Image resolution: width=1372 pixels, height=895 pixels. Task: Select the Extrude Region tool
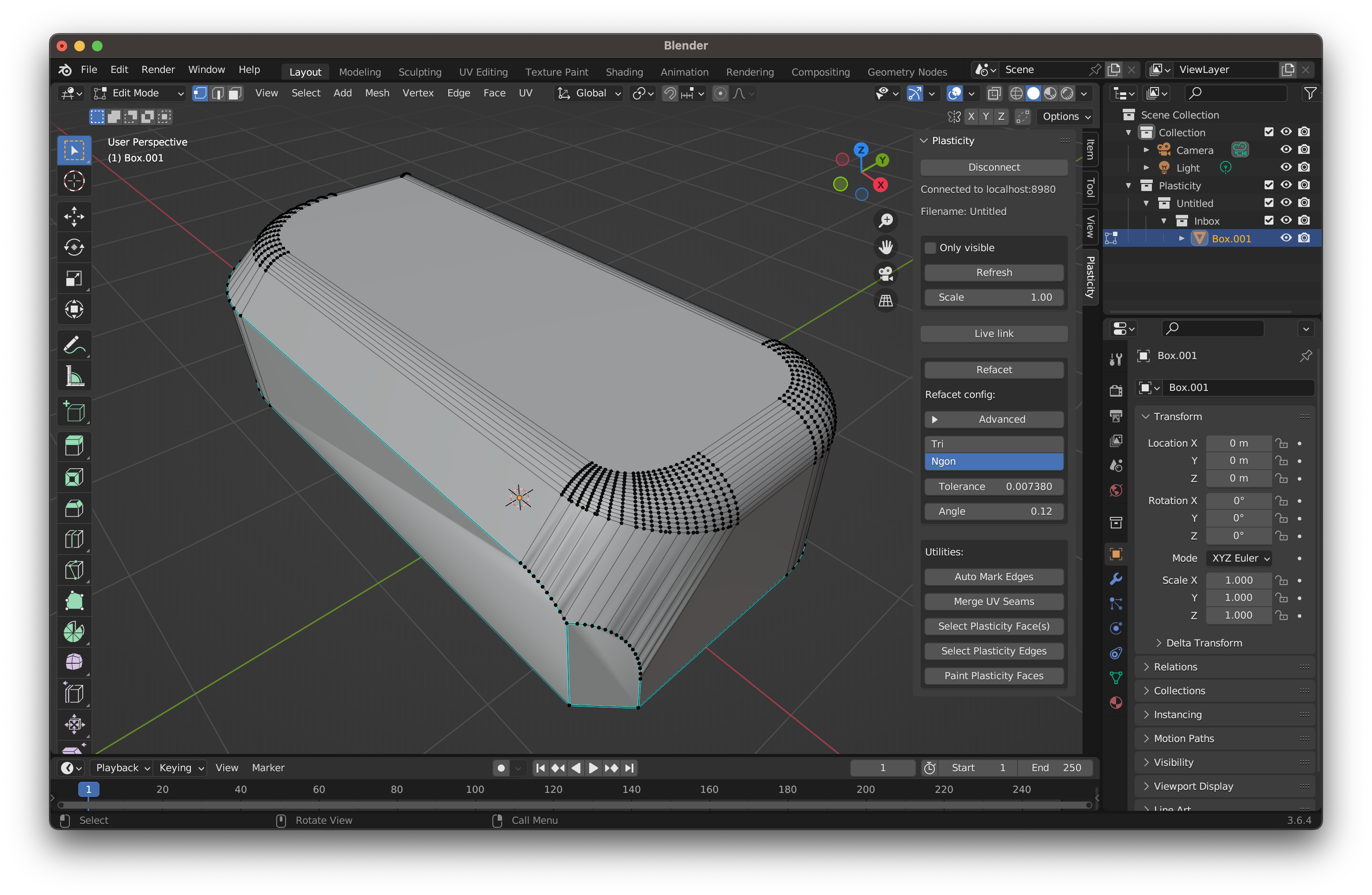point(74,446)
